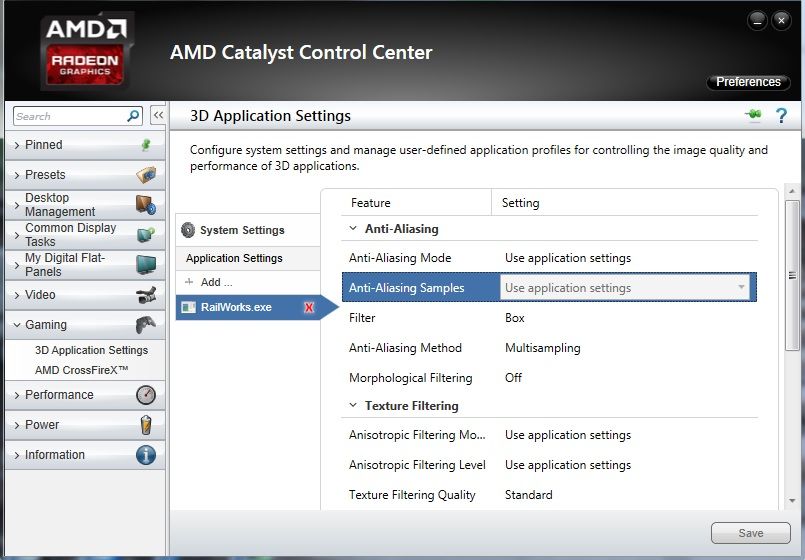Expand the Desktop Management section
Image resolution: width=805 pixels, height=560 pixels.
pos(17,205)
